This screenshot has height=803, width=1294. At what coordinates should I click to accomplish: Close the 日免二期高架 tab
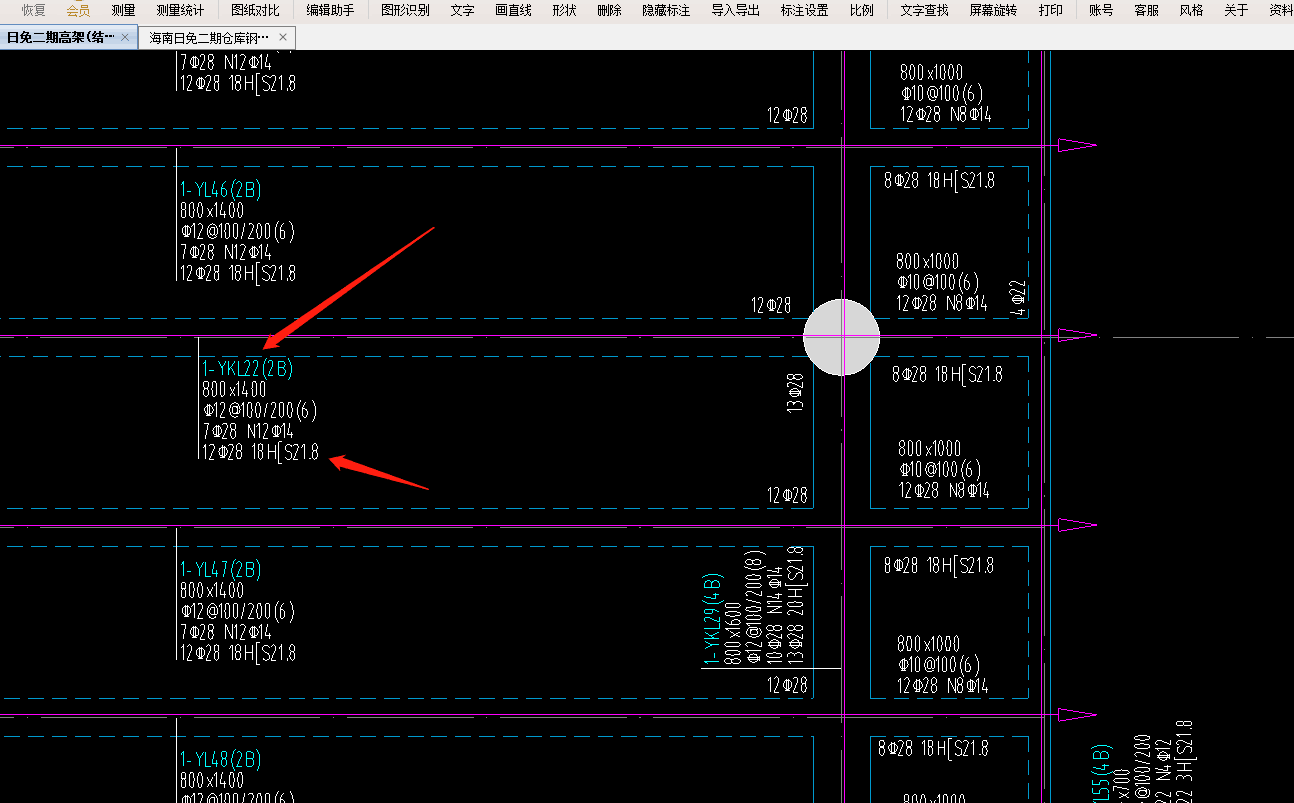pos(125,38)
